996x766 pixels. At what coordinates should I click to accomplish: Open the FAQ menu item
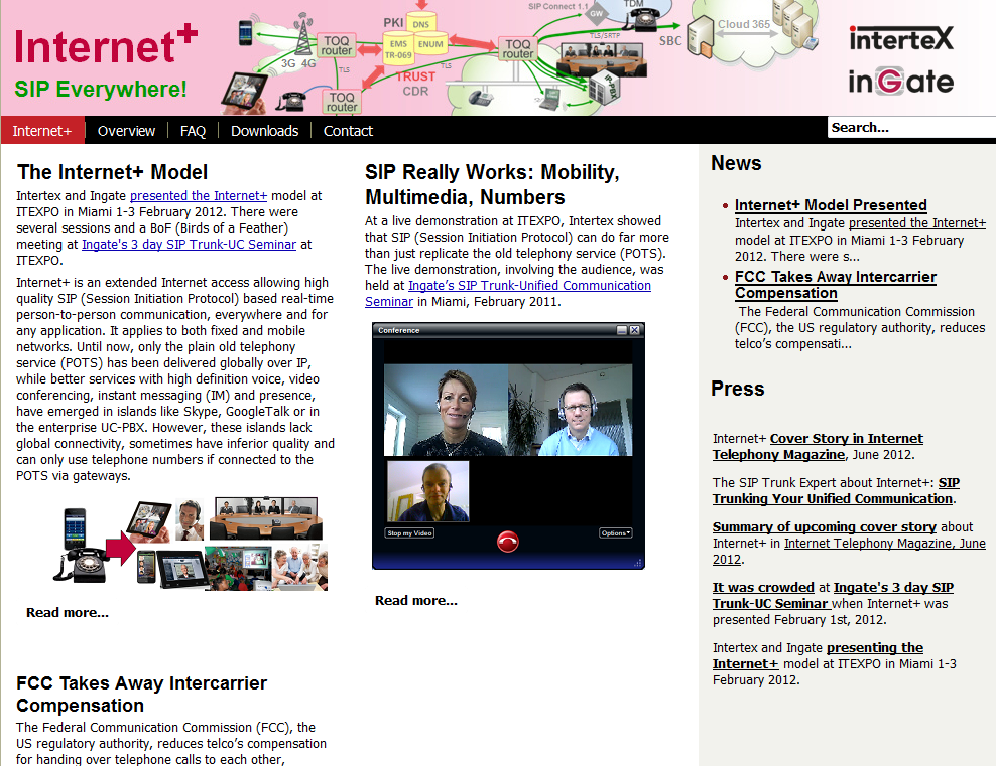click(x=193, y=131)
